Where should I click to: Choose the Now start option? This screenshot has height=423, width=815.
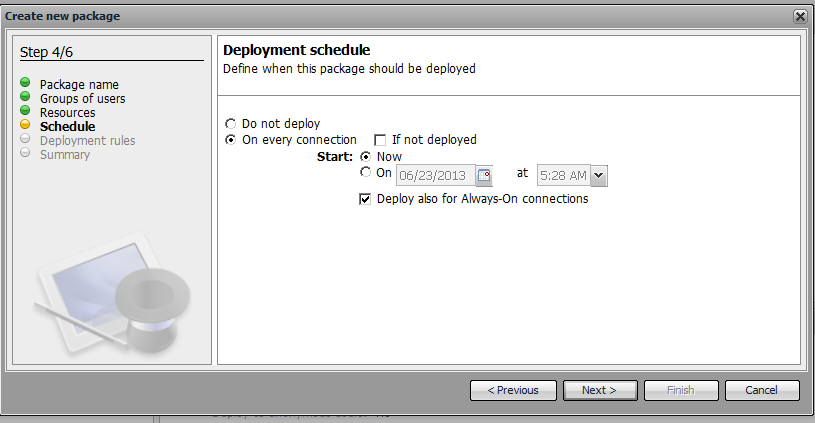tap(366, 157)
